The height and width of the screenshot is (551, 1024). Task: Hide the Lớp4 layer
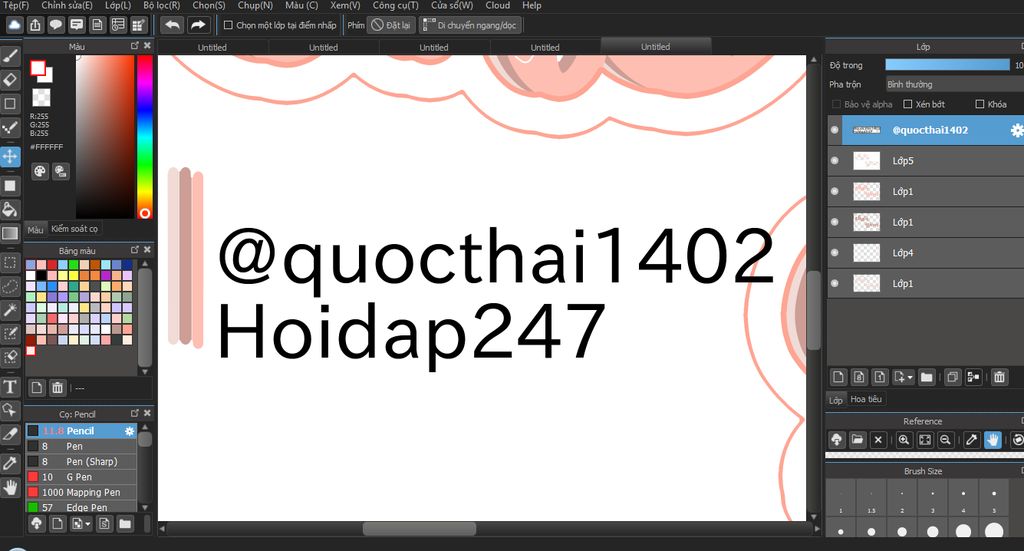coord(835,253)
